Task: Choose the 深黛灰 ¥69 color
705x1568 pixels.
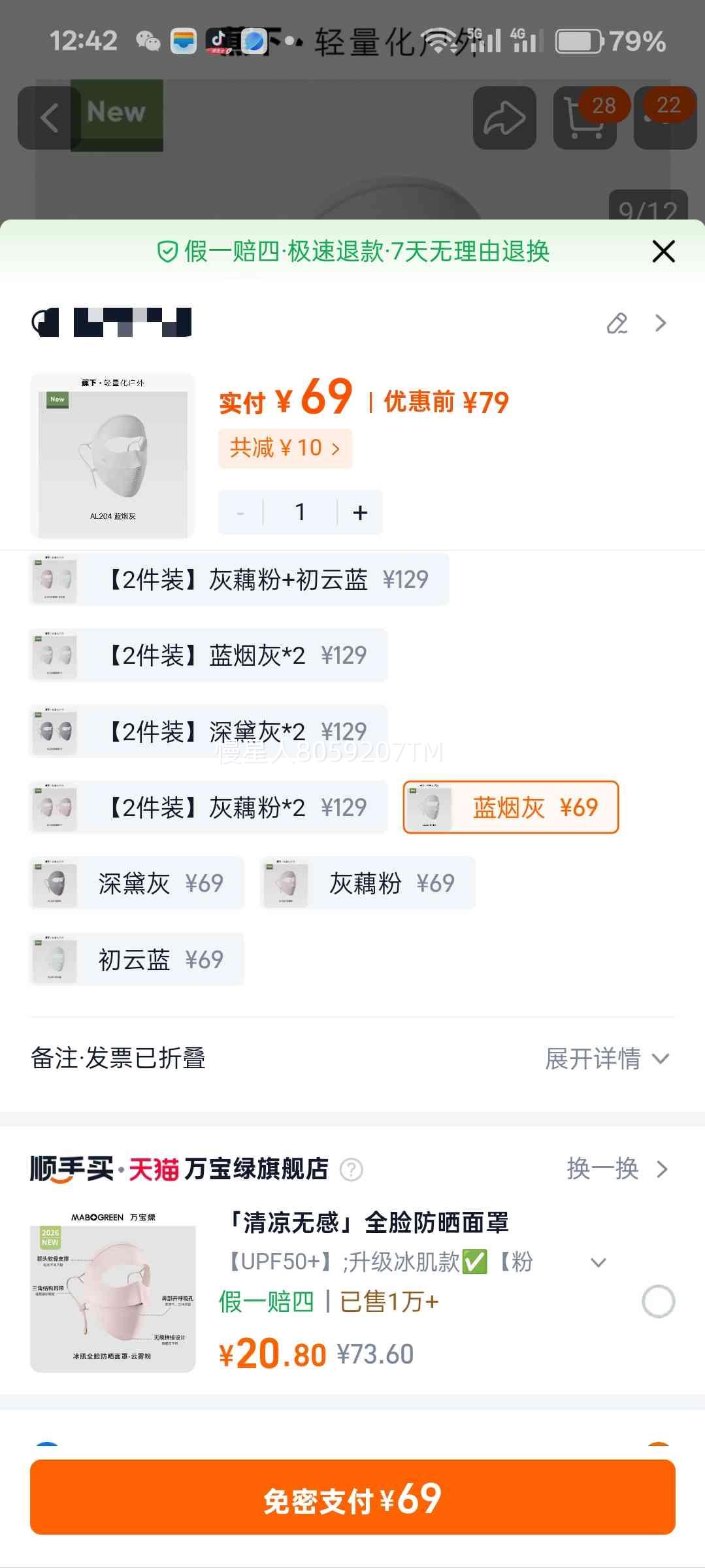Action: click(137, 883)
